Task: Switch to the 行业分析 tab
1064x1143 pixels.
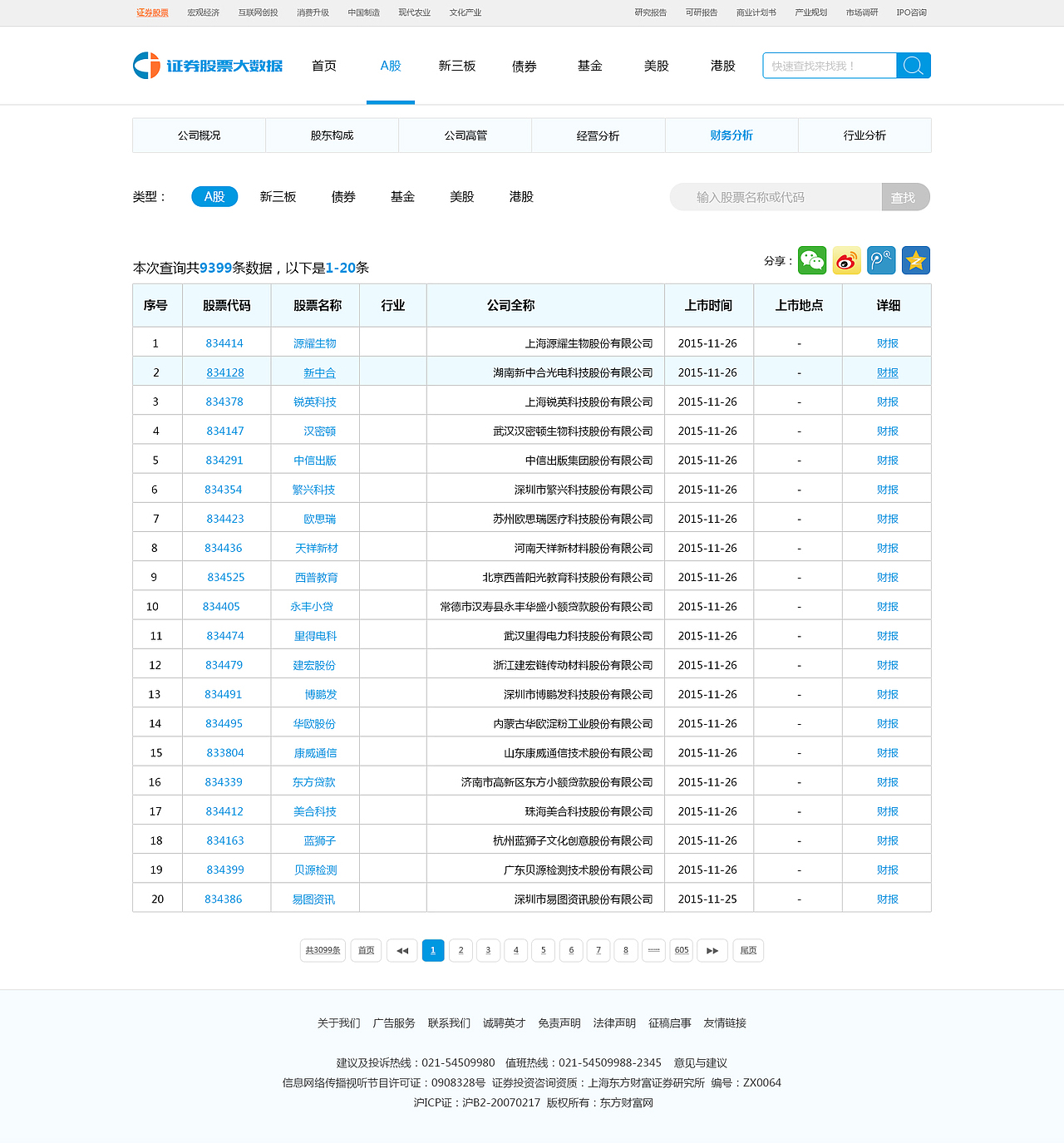Action: [x=864, y=135]
